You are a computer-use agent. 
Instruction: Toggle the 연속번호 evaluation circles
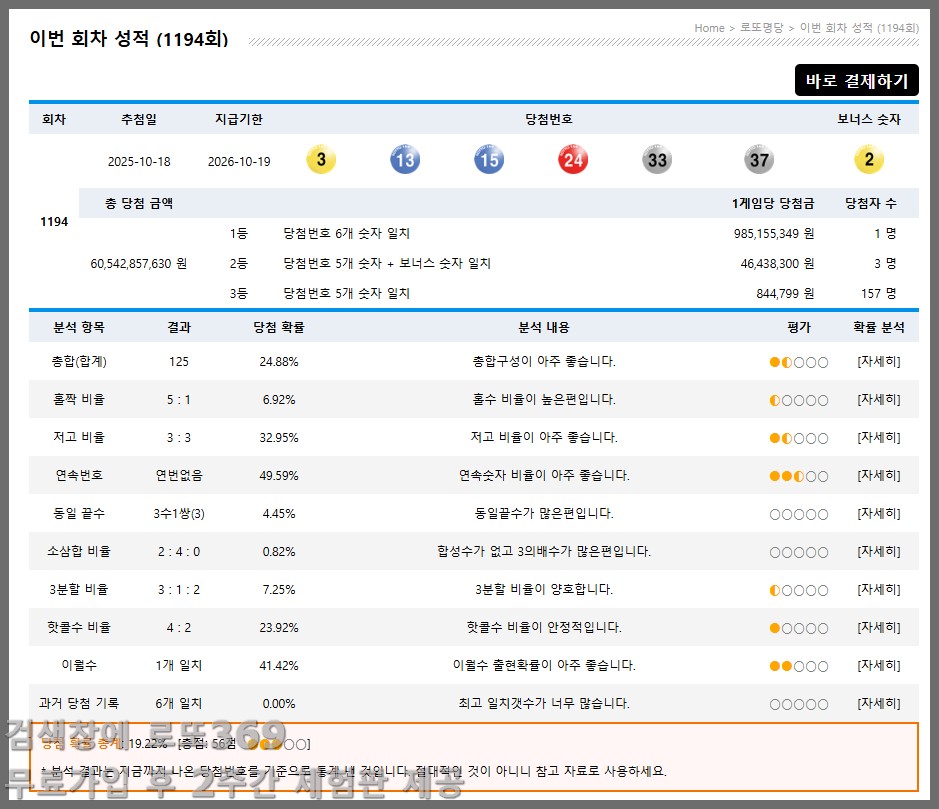tap(797, 475)
